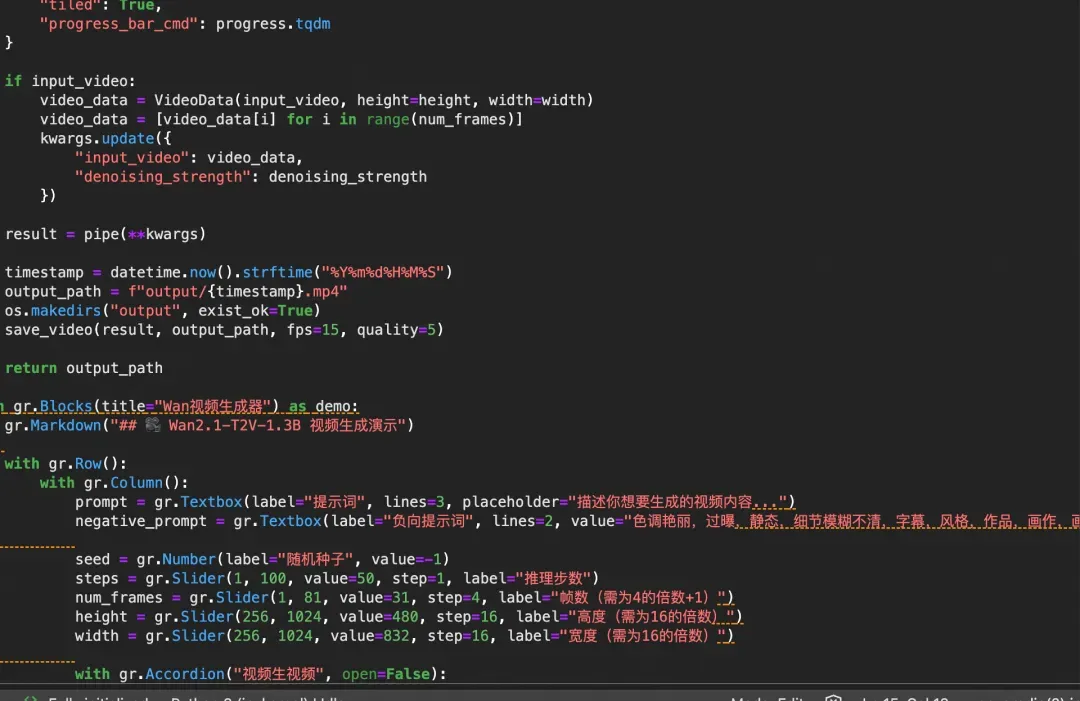Click the negative_prompt variable name
The image size is (1080, 701).
coord(141,522)
